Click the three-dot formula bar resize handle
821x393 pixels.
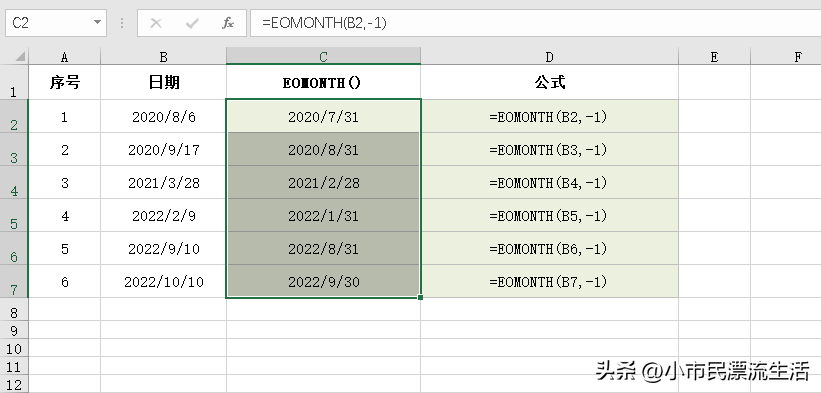[122, 23]
